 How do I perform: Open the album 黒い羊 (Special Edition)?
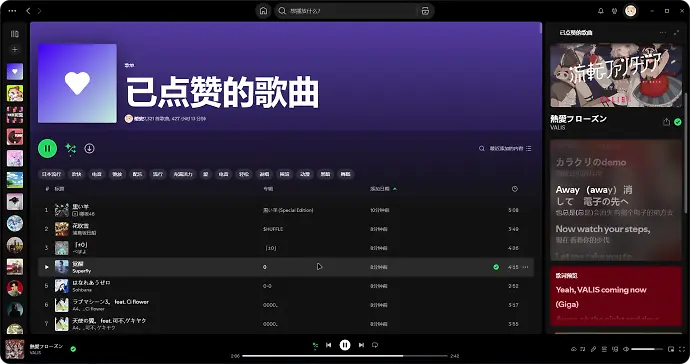tap(288, 210)
